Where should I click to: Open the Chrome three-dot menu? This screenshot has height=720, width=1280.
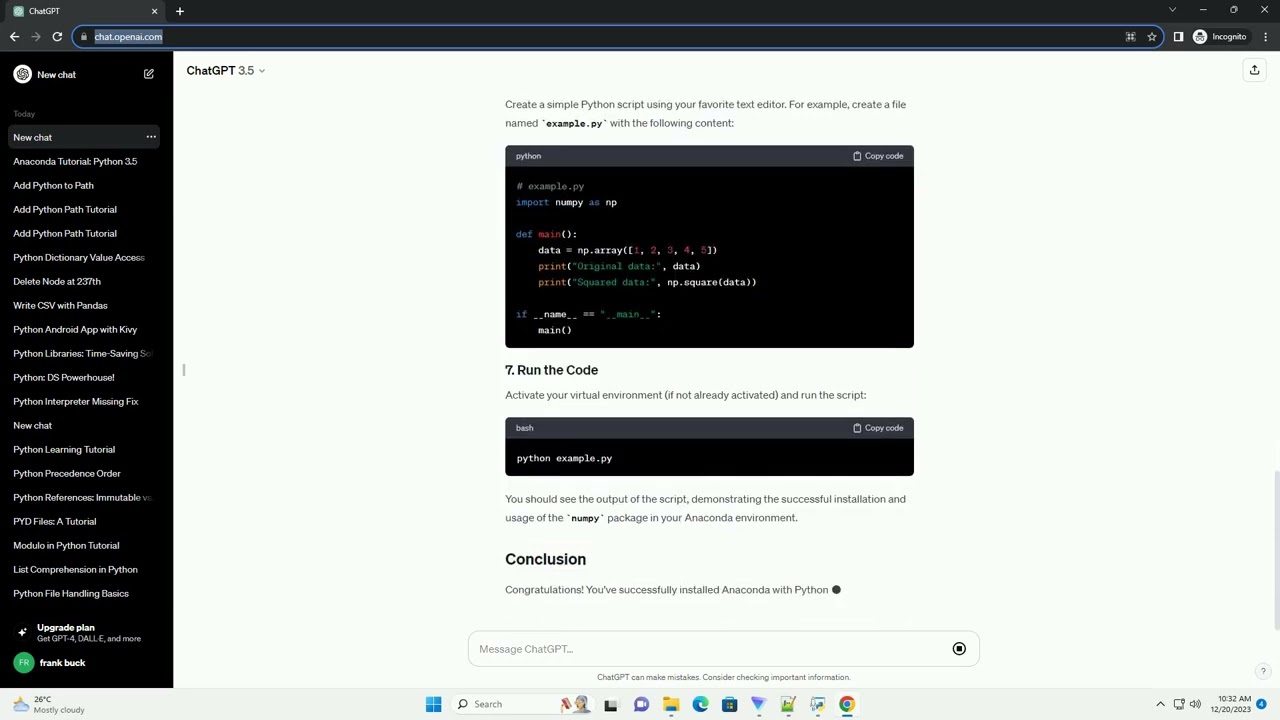click(1266, 37)
